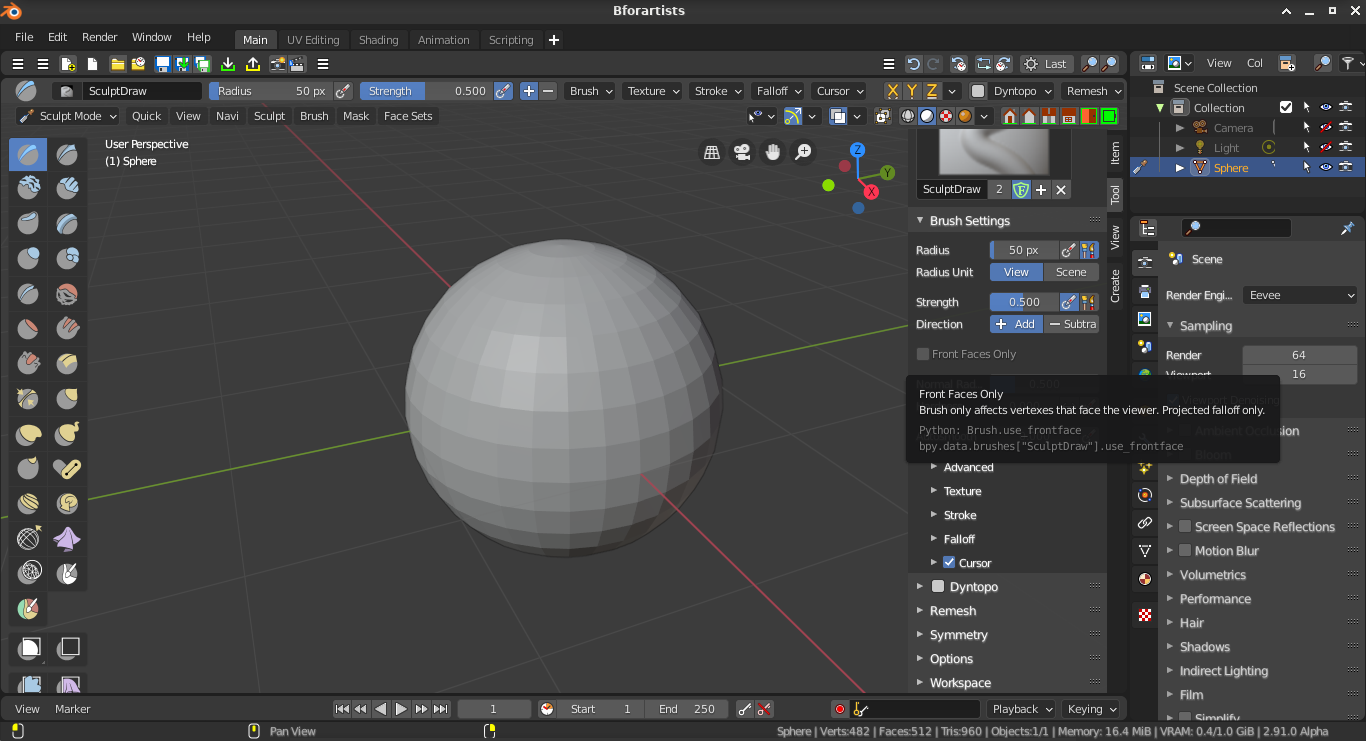Screen dimensions: 1366x741
Task: Click the Quick menu button
Action: point(146,116)
